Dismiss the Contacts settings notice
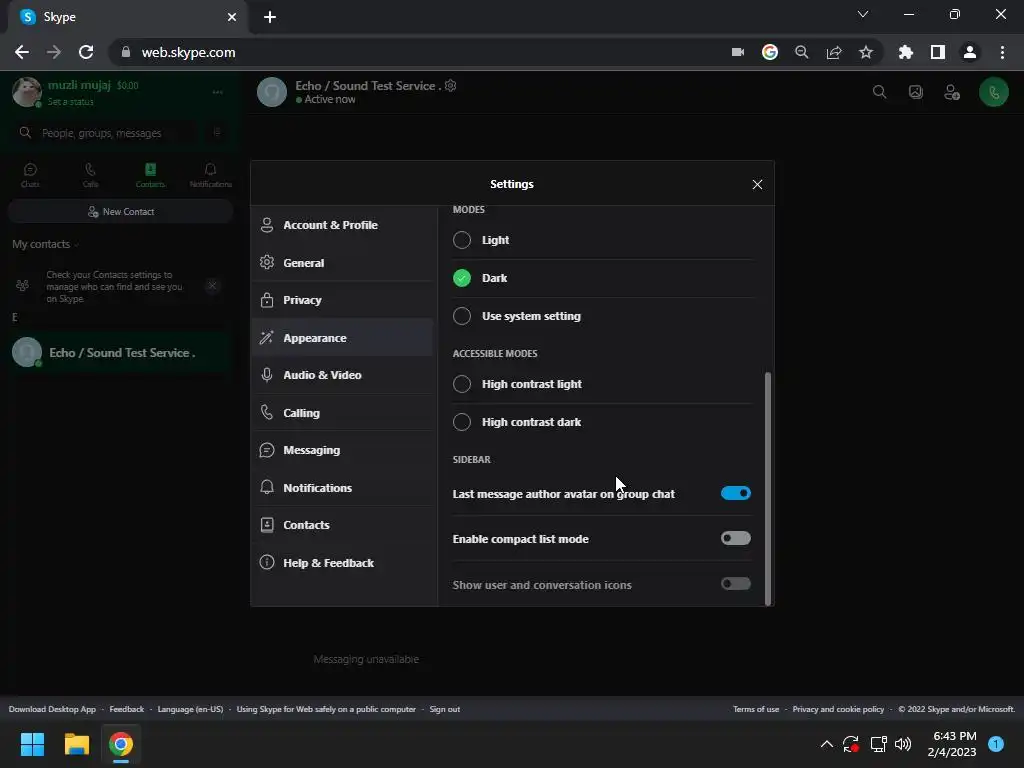This screenshot has height=768, width=1024. point(212,285)
